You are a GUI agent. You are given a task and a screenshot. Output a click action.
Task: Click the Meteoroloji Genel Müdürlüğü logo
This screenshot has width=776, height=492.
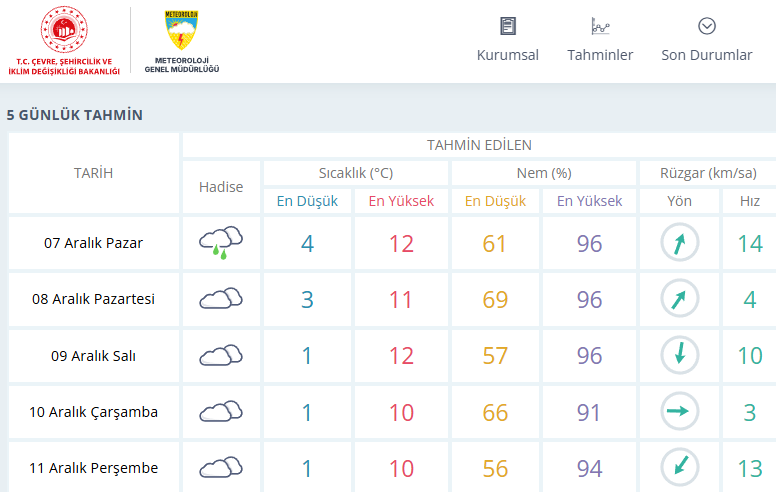click(181, 41)
